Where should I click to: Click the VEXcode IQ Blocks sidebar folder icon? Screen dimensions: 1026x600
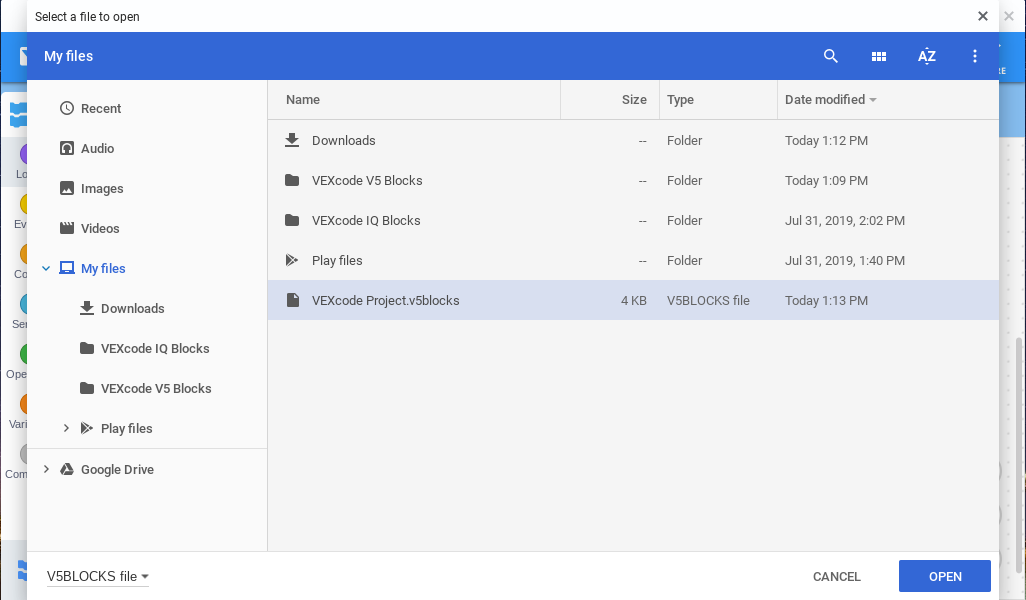[86, 348]
